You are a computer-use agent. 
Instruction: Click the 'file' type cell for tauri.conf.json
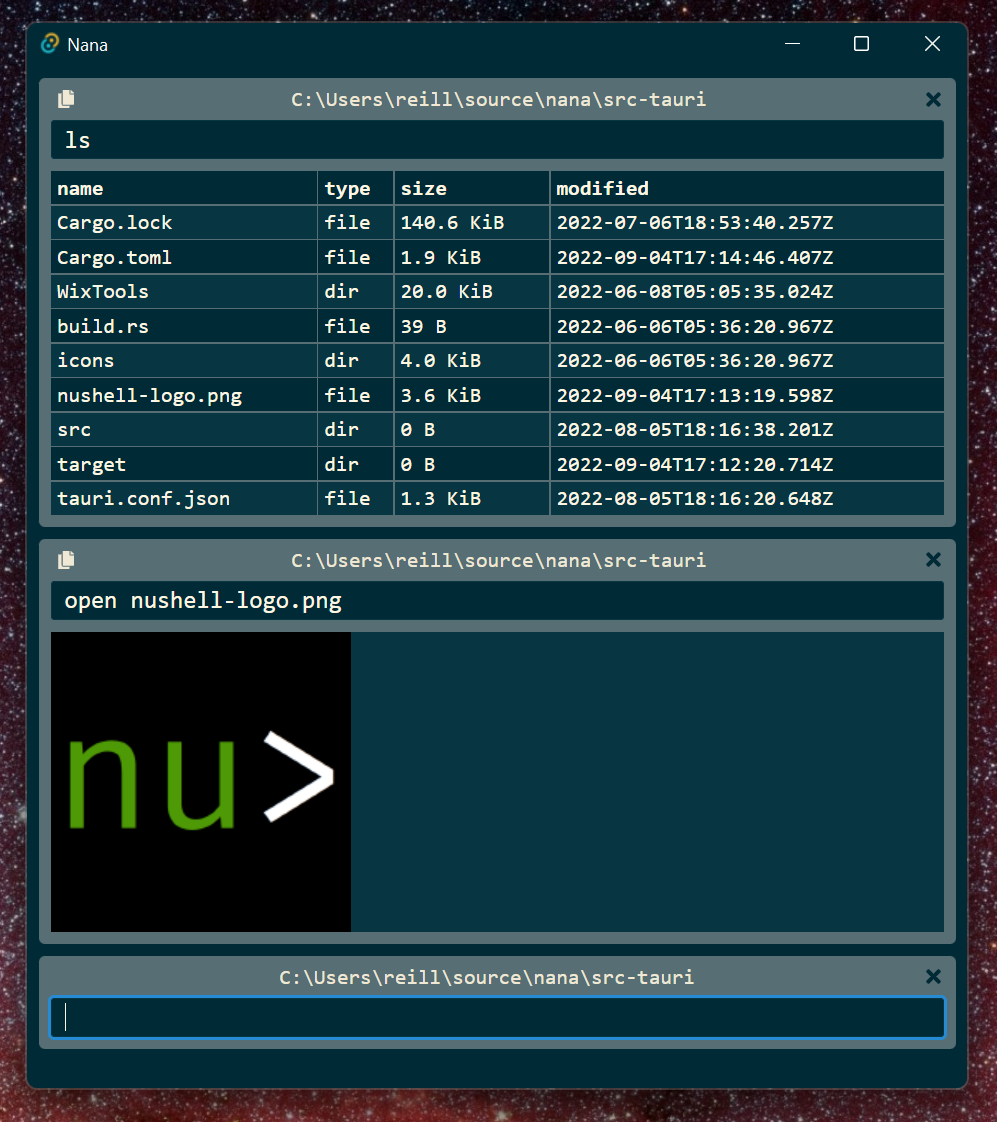pyautogui.click(x=356, y=499)
